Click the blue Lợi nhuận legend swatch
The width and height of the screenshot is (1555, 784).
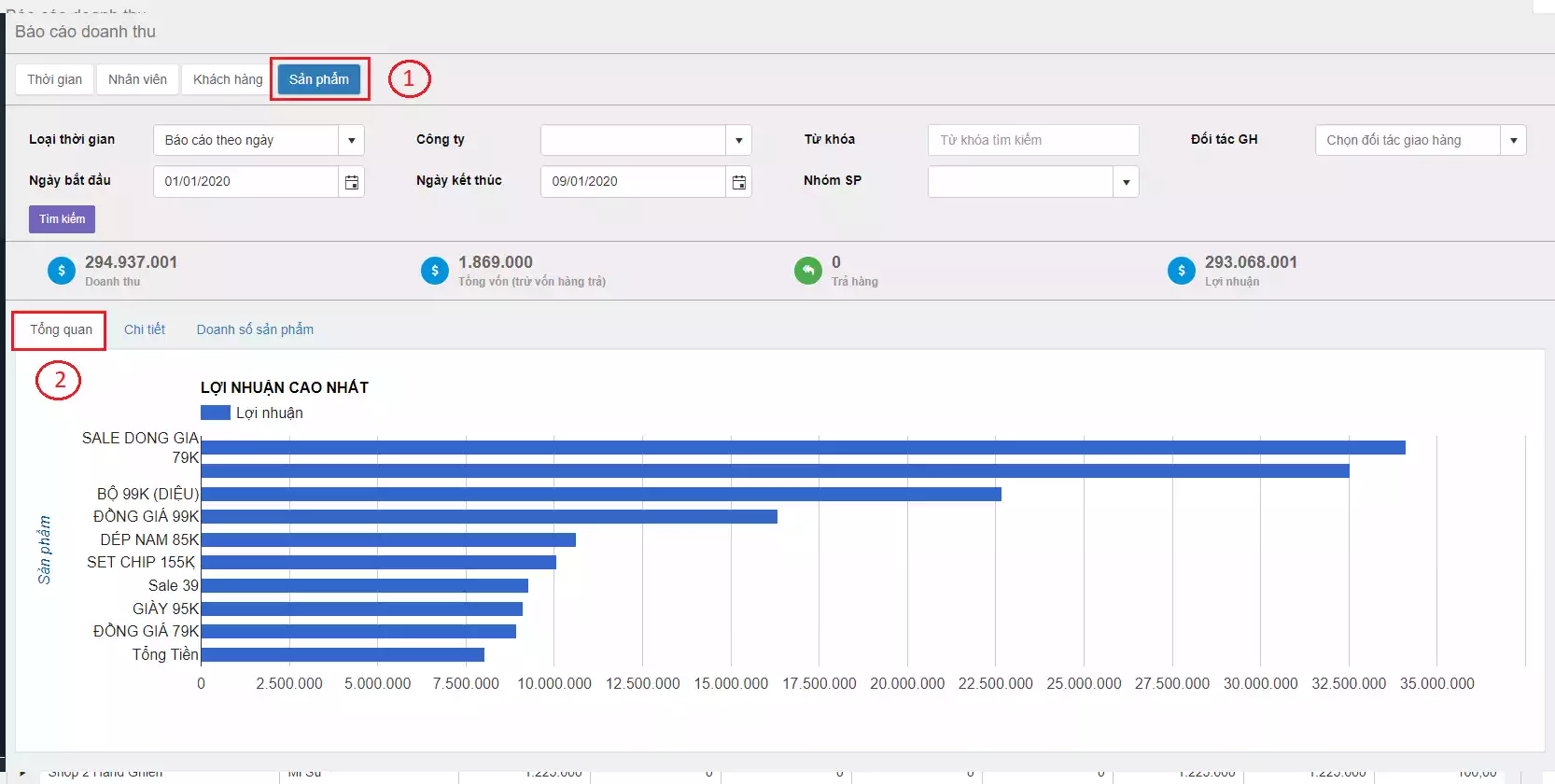(x=216, y=413)
